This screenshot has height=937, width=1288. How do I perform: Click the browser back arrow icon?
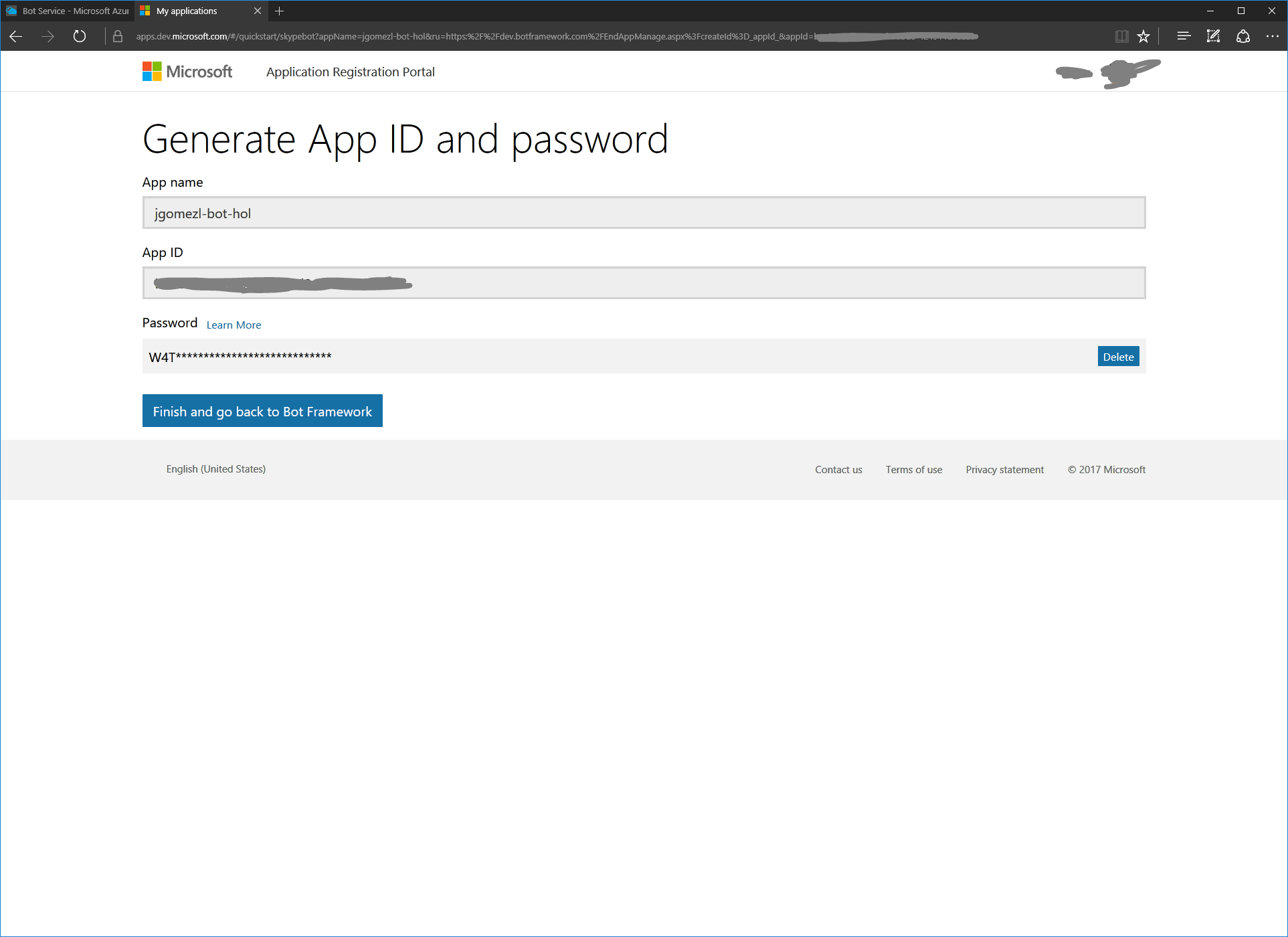[16, 37]
